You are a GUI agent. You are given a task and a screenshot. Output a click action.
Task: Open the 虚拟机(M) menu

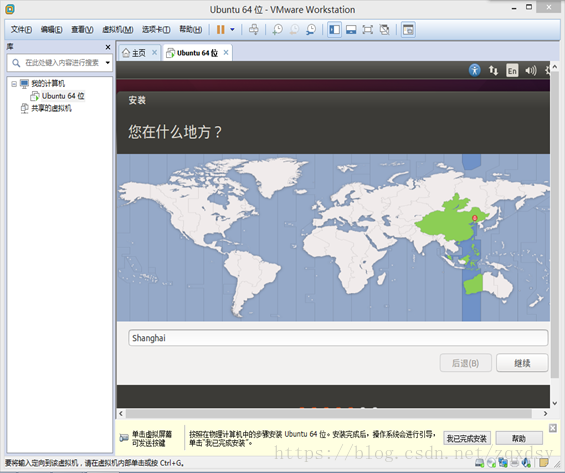point(117,30)
